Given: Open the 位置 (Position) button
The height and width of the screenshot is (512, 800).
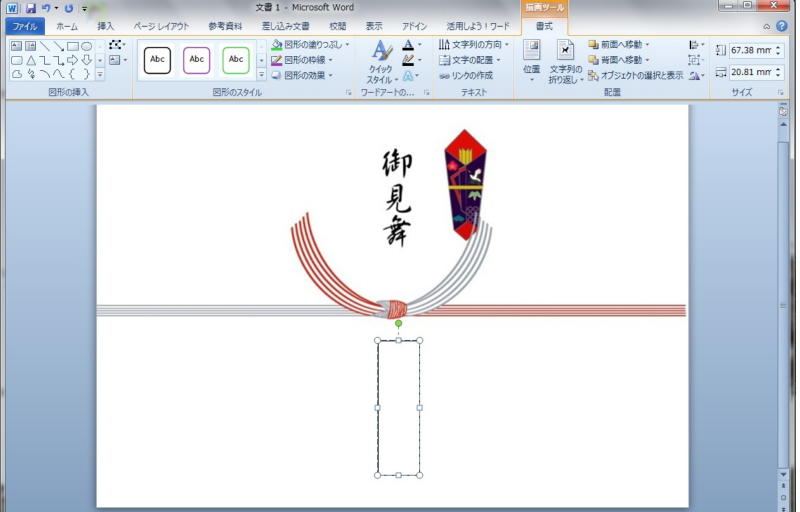Looking at the screenshot, I should [x=531, y=60].
